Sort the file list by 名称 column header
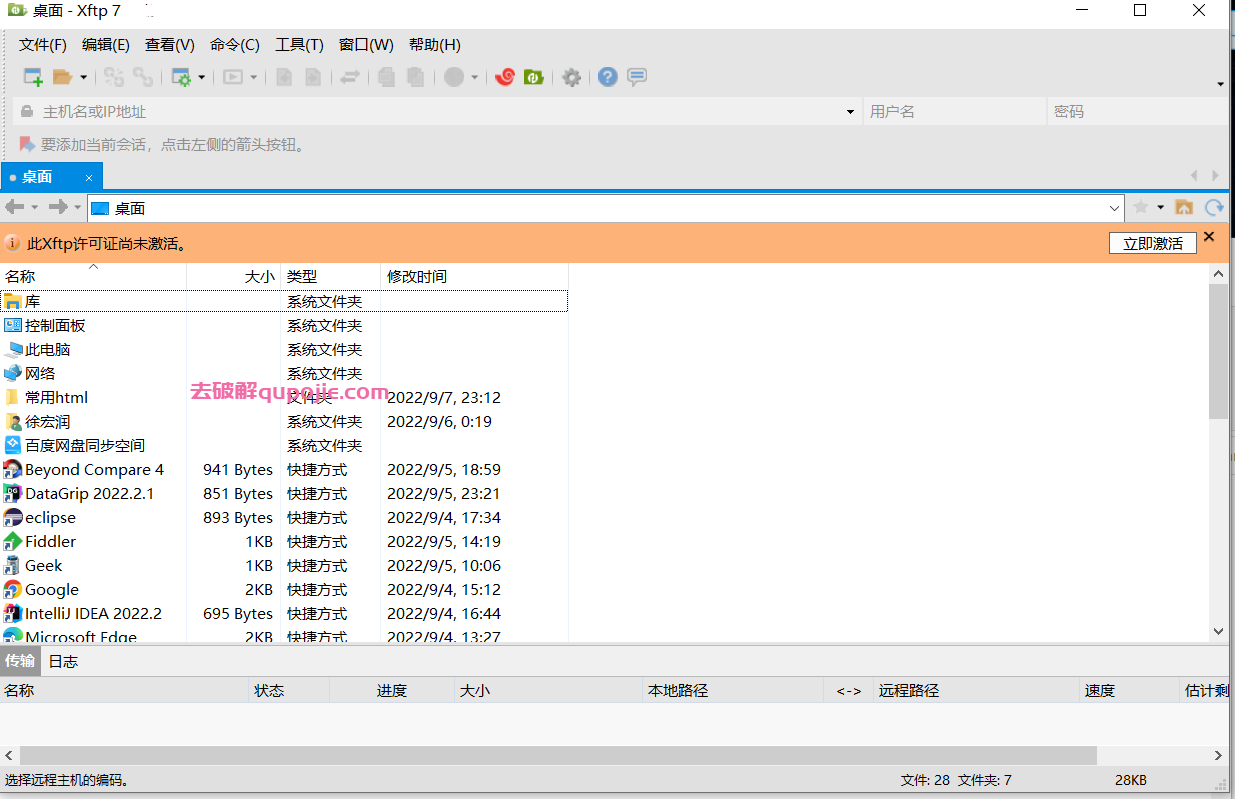This screenshot has height=799, width=1235. click(x=93, y=277)
